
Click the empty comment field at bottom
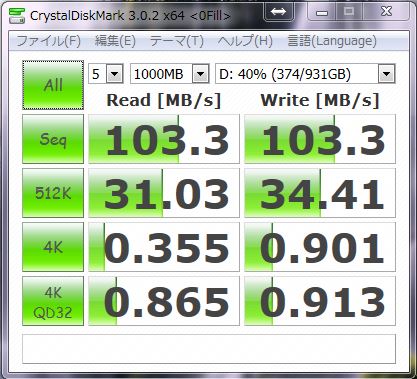209,349
